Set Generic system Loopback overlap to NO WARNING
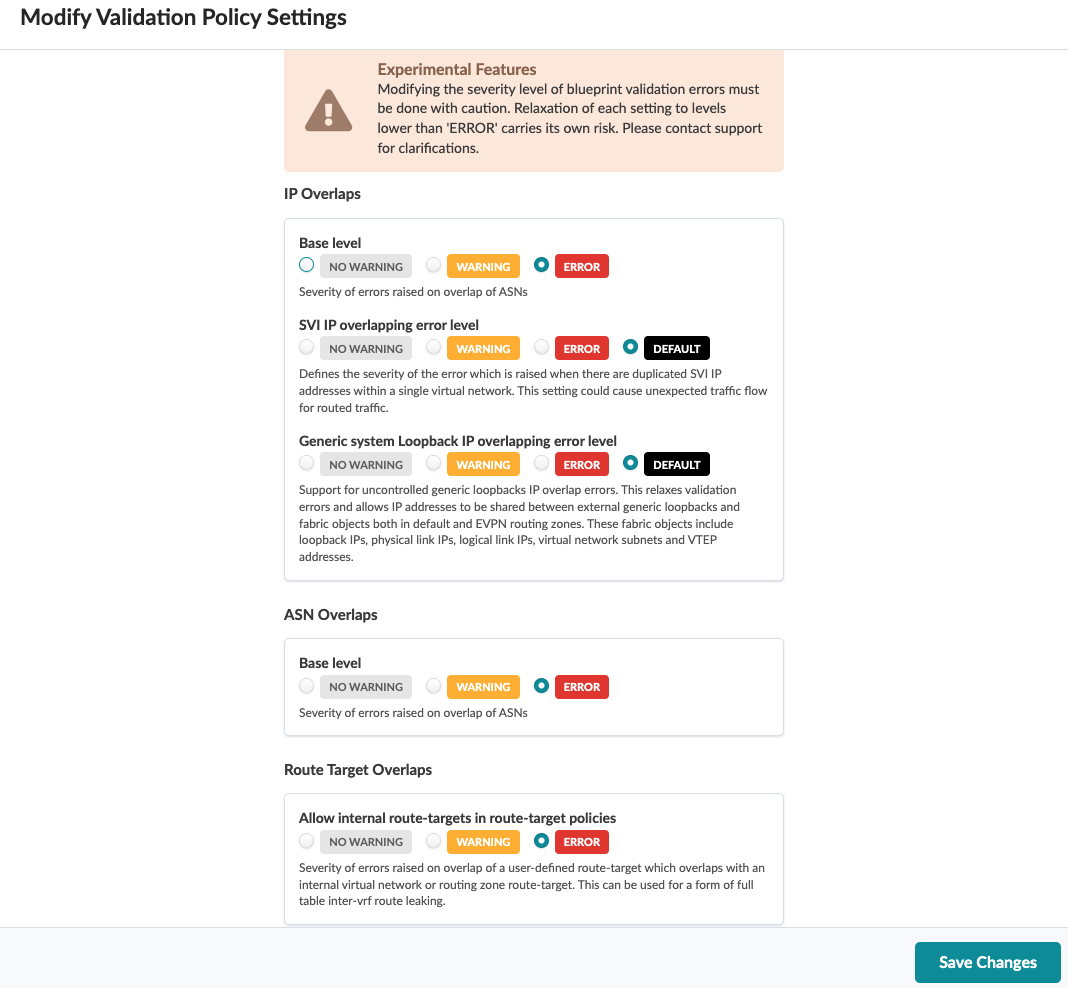The height and width of the screenshot is (988, 1068). tap(307, 464)
